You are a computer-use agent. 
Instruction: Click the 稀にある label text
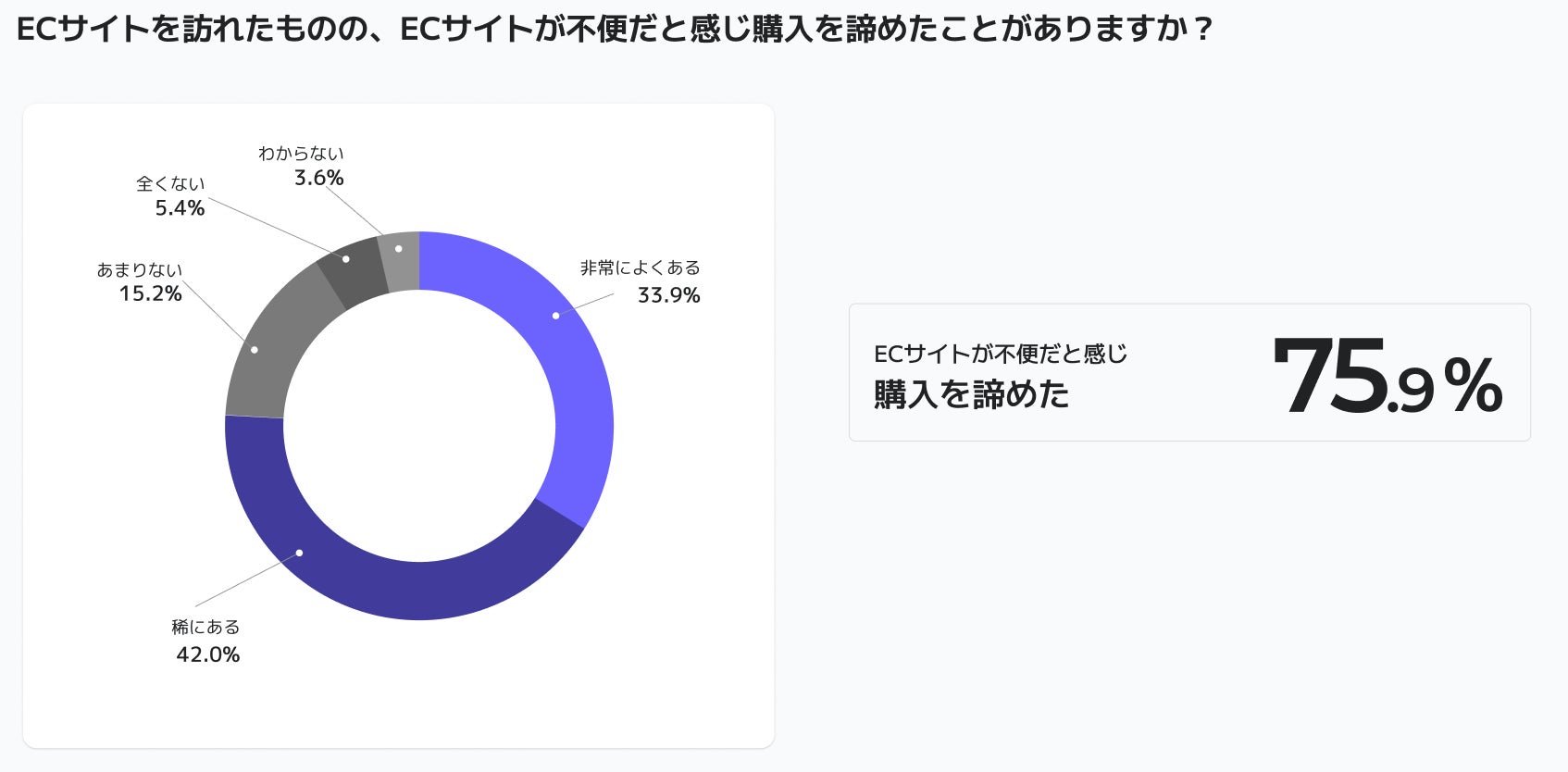[205, 627]
